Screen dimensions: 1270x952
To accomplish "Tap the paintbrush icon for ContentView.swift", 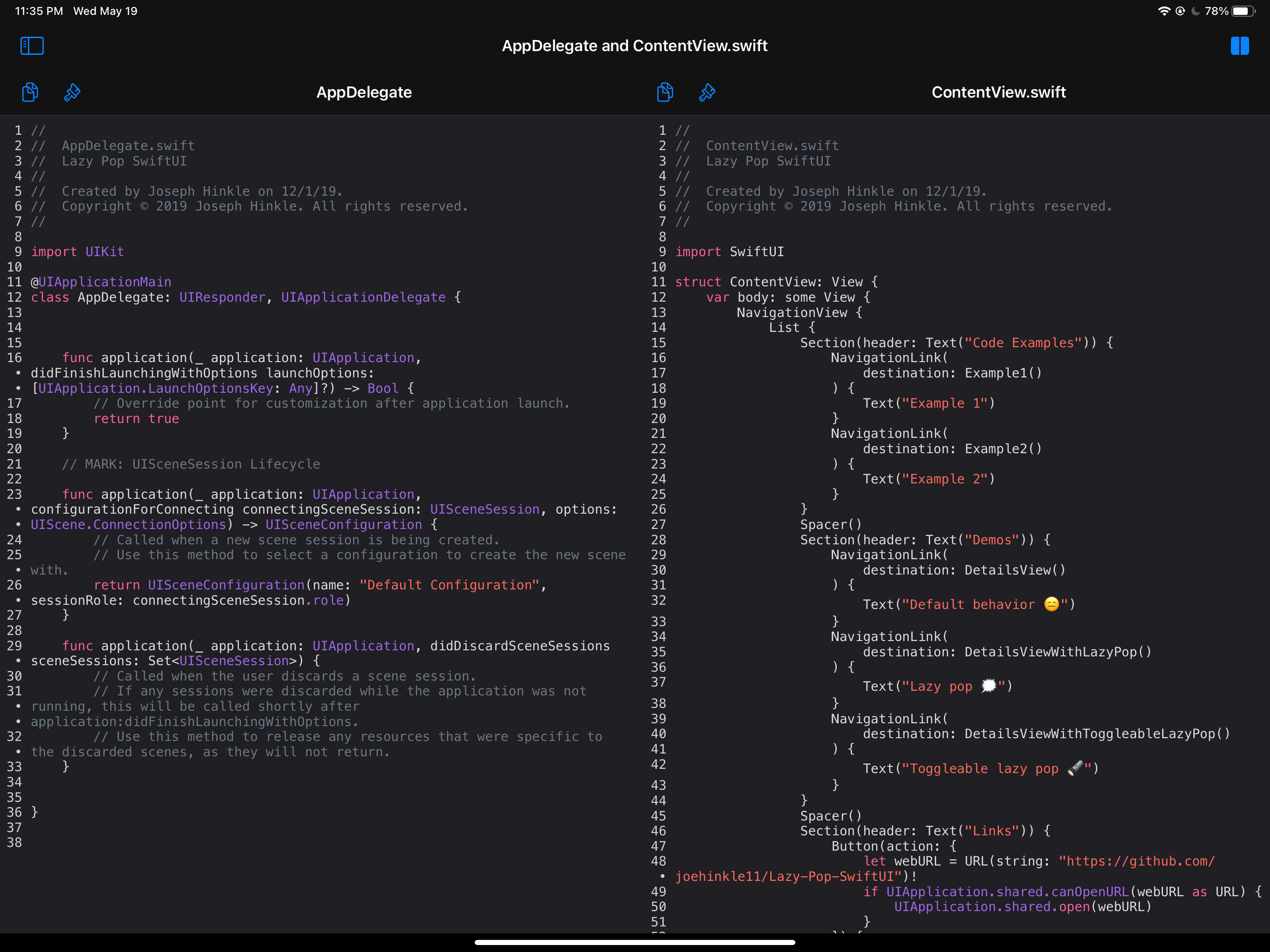I will [707, 92].
